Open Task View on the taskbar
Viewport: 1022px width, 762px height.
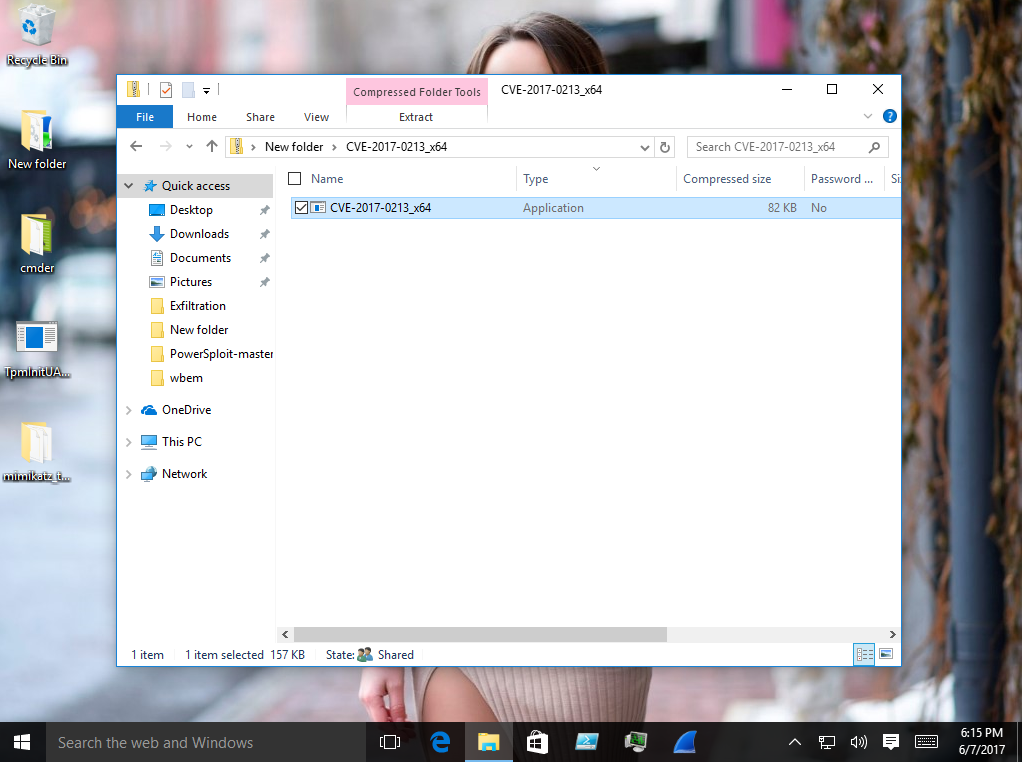click(390, 742)
